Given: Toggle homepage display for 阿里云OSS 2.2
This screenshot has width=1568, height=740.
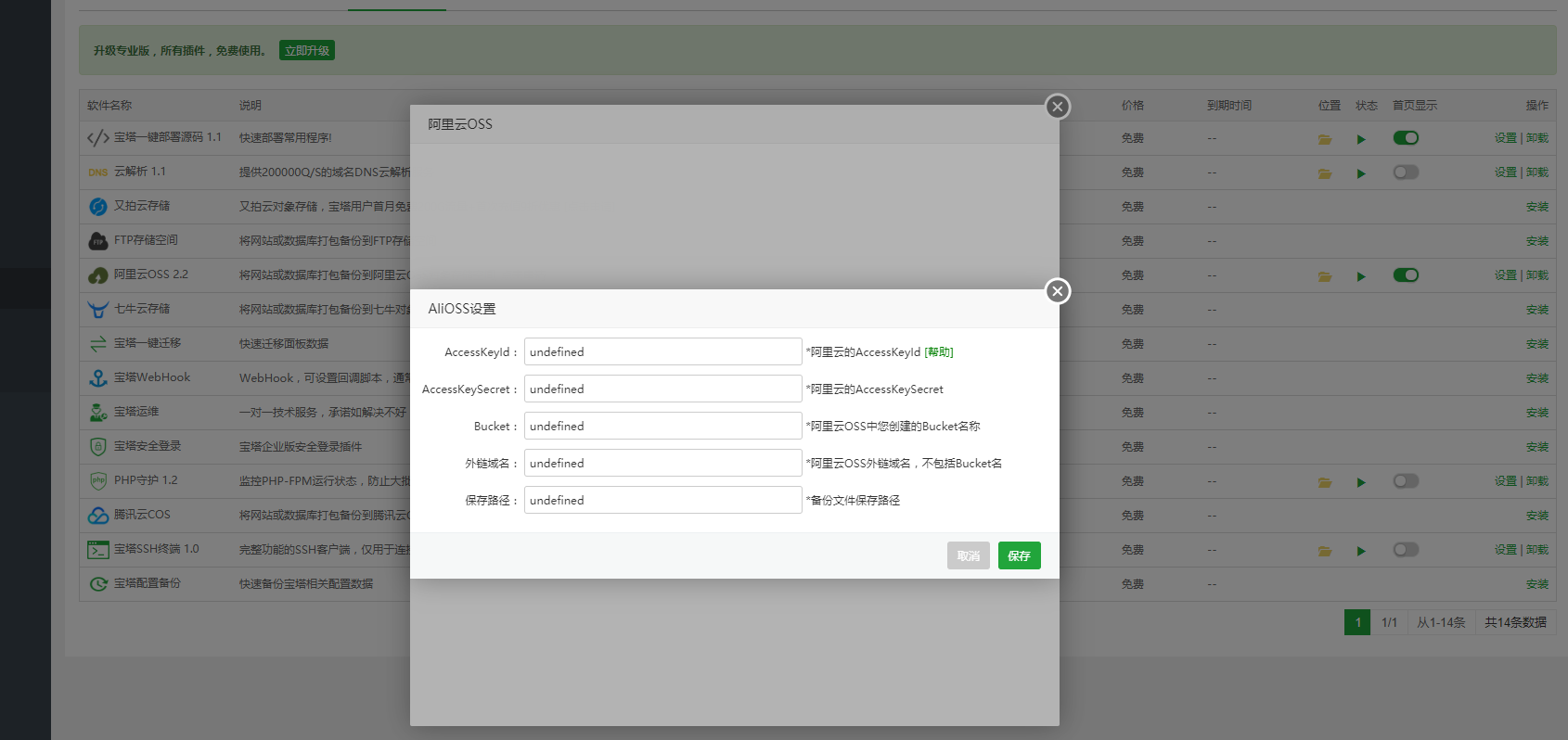Looking at the screenshot, I should pos(1406,275).
